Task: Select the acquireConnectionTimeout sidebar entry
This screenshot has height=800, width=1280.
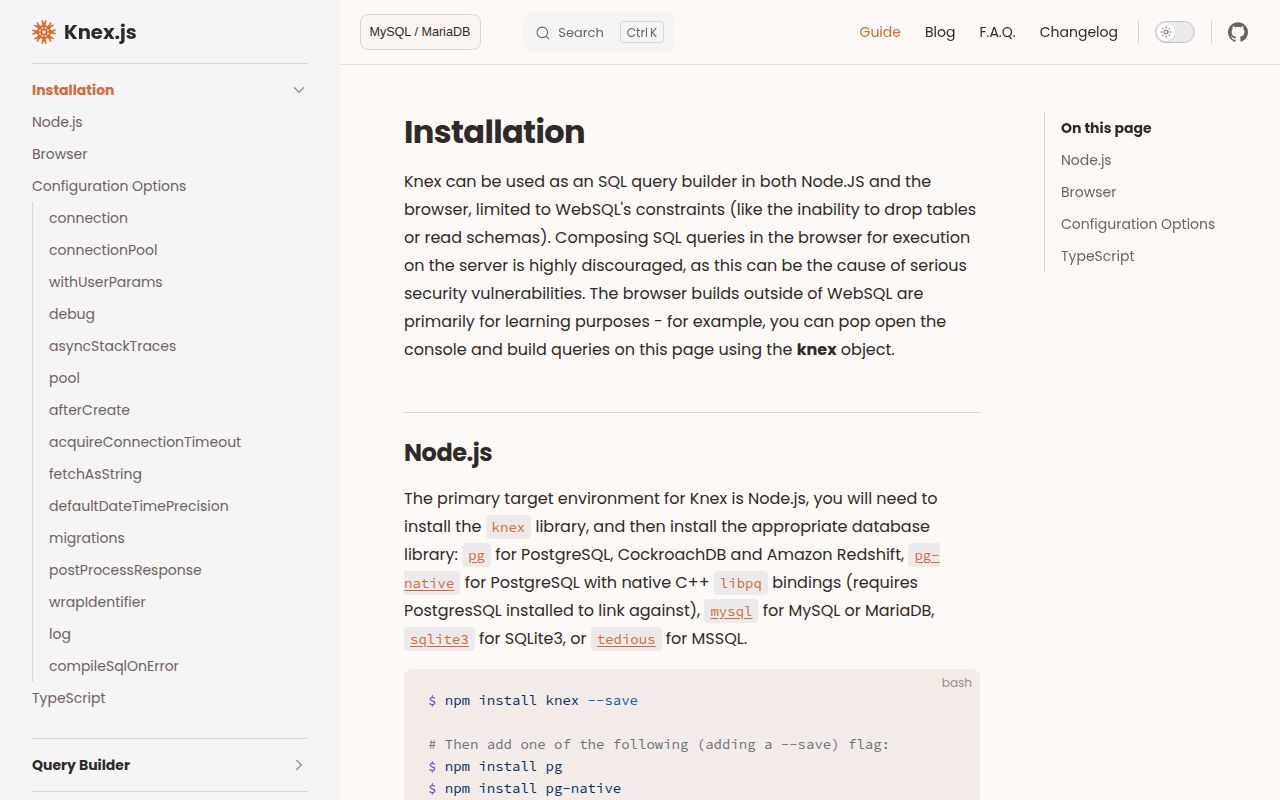Action: [x=145, y=442]
